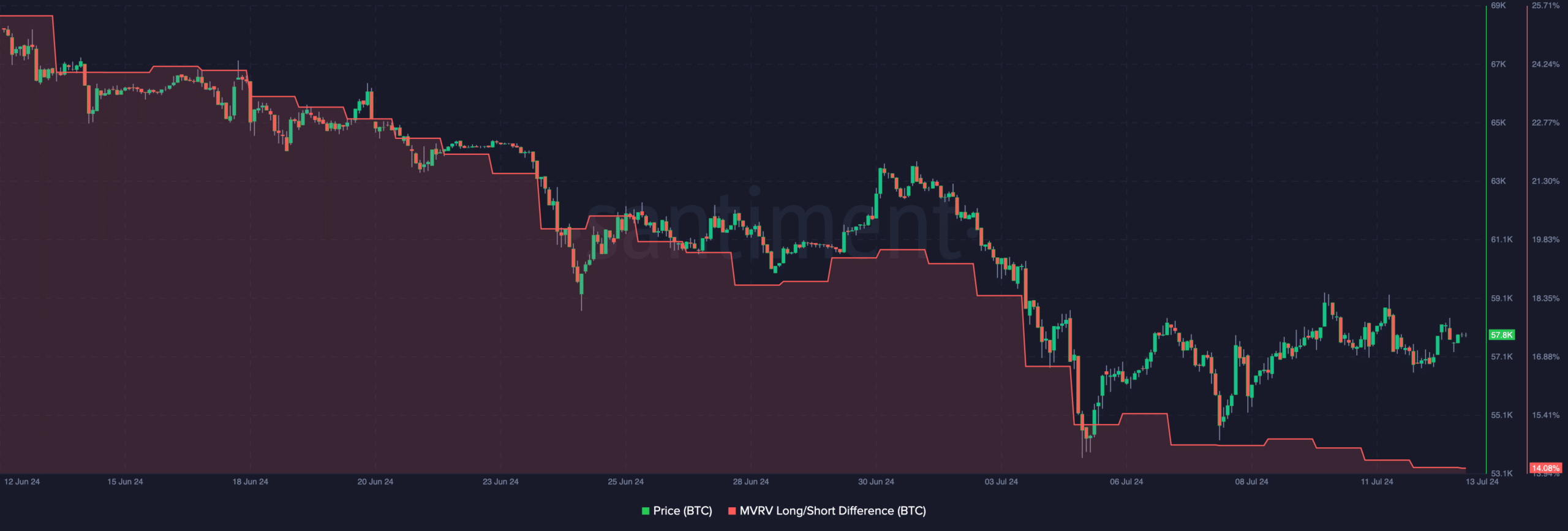Image resolution: width=1568 pixels, height=531 pixels.
Task: Click the 22.77% MVRV axis label
Action: 1546,122
